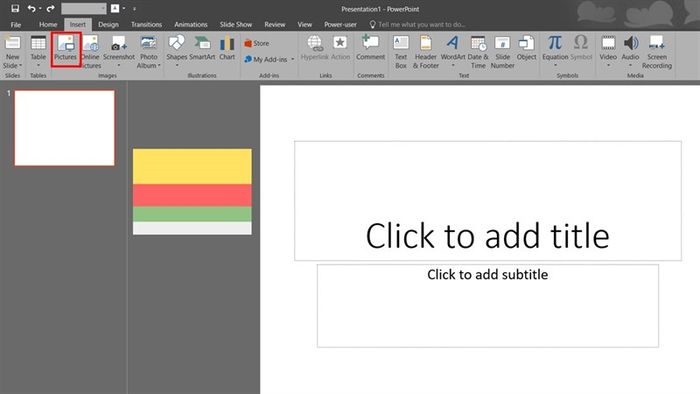Image resolution: width=700 pixels, height=394 pixels.
Task: Select slide 1 thumbnail in the panel
Action: (65, 128)
